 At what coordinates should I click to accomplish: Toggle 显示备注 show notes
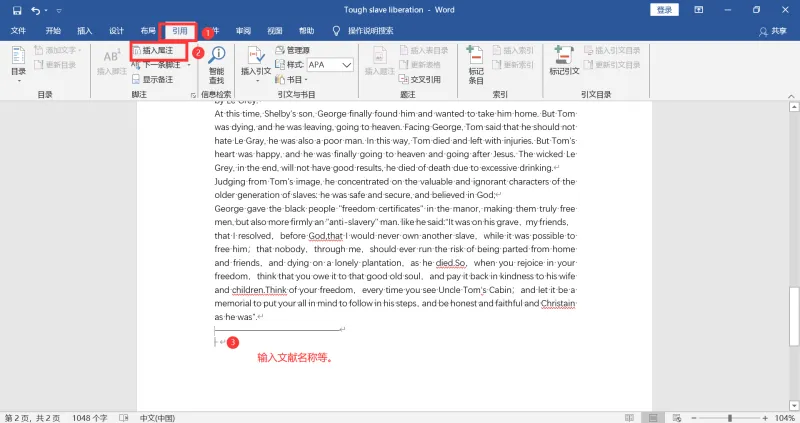pyautogui.click(x=153, y=80)
